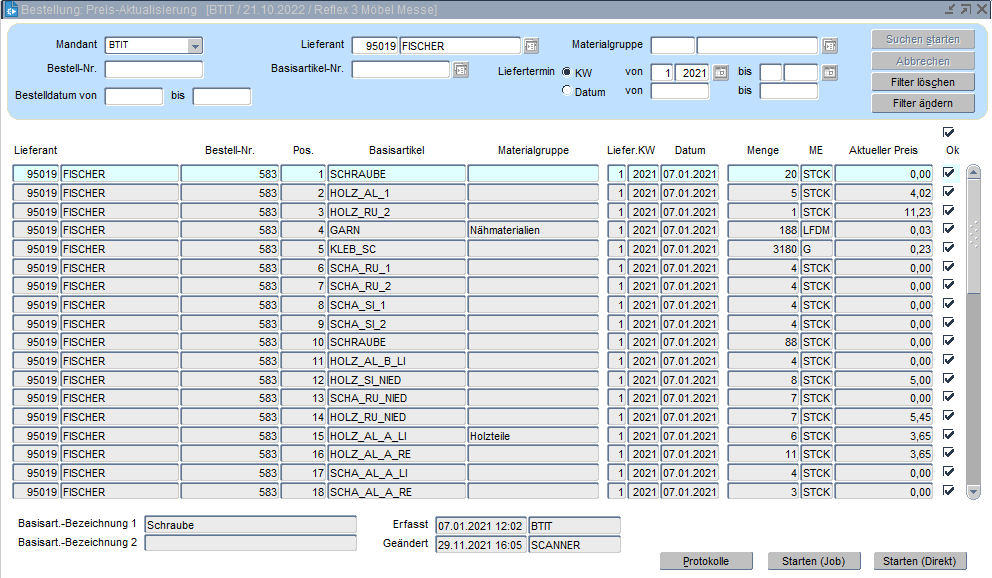Viewport: 992px width, 578px height.
Task: Click the vertical scrollbar of the table
Action: click(x=973, y=330)
